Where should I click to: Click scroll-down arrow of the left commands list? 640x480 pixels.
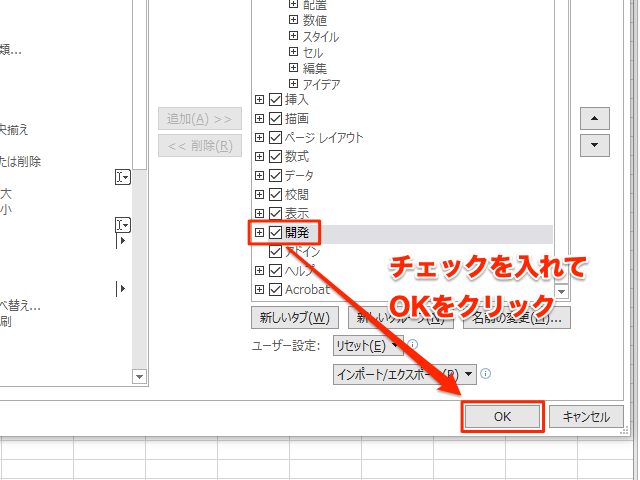click(x=139, y=377)
